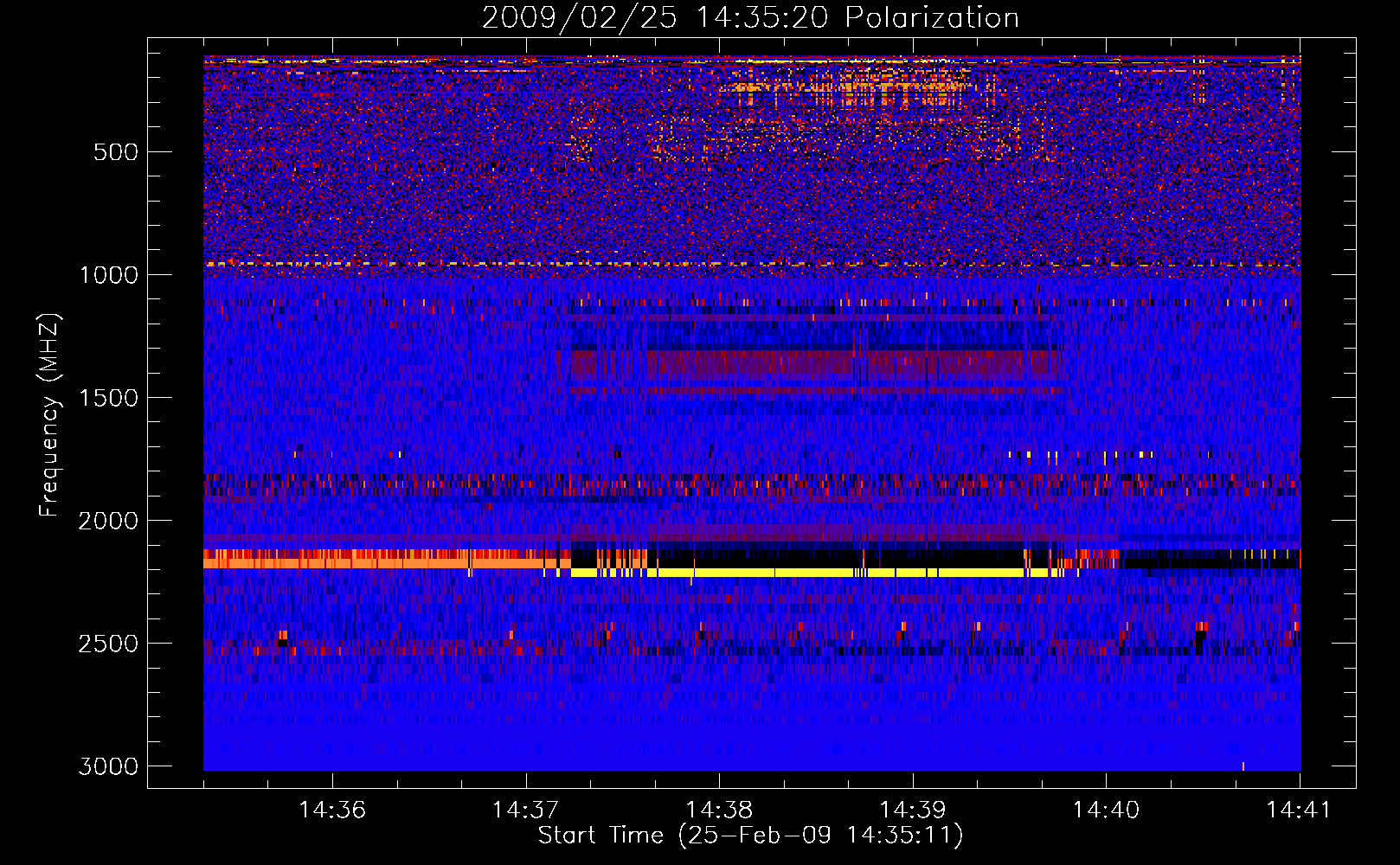Click the plot title '2009/02/25 14:35:20 Polarization'
Screen dimensions: 1400x865
click(x=750, y=17)
